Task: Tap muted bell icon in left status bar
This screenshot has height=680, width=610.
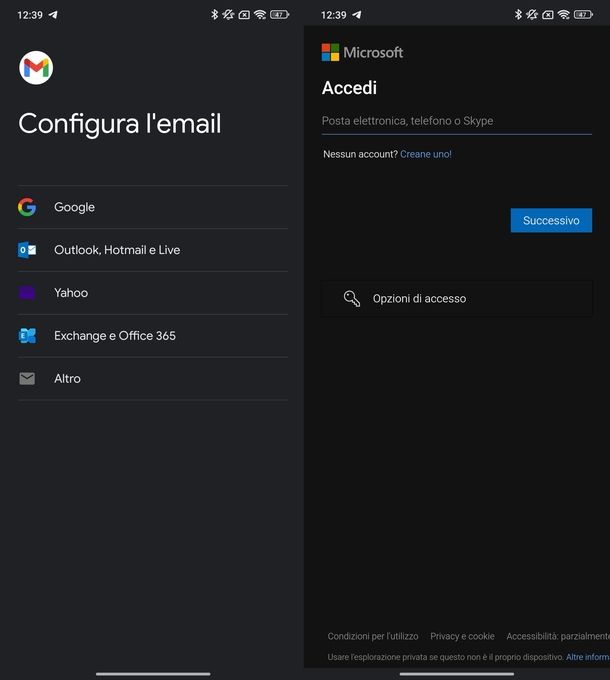Action: [228, 15]
